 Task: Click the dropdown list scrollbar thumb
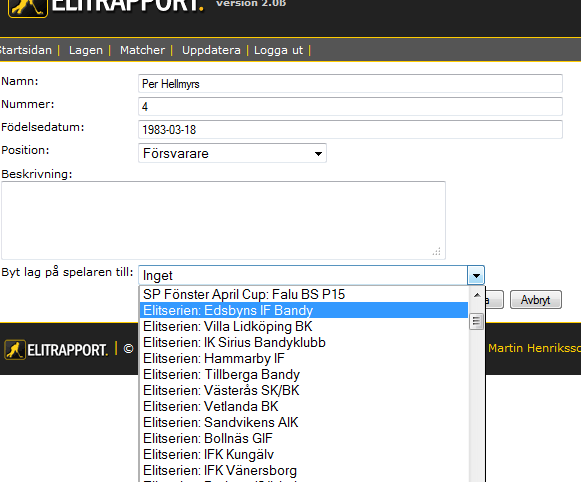pyautogui.click(x=477, y=321)
